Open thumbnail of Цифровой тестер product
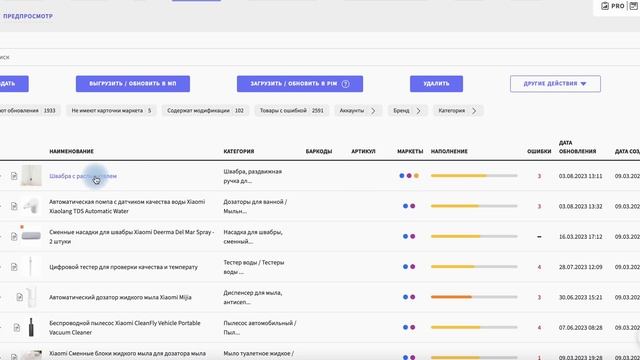 point(31,267)
